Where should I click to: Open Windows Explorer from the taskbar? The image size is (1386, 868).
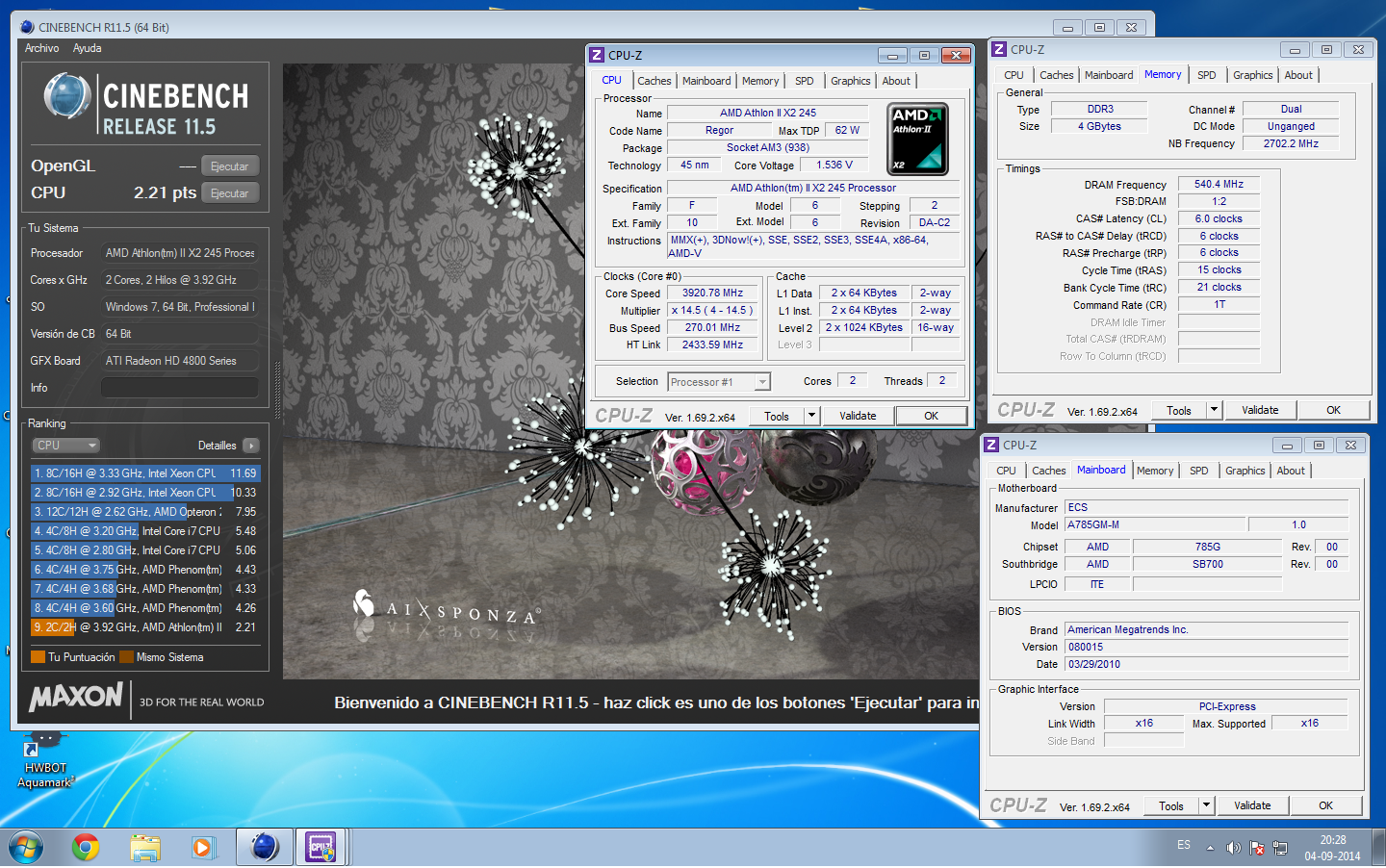[x=145, y=848]
